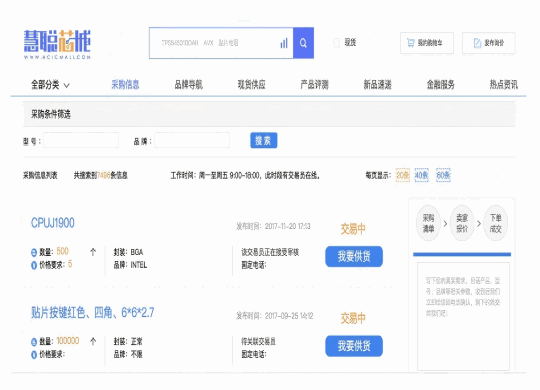
Task: Click 采购清单 step circle
Action: 428,223
